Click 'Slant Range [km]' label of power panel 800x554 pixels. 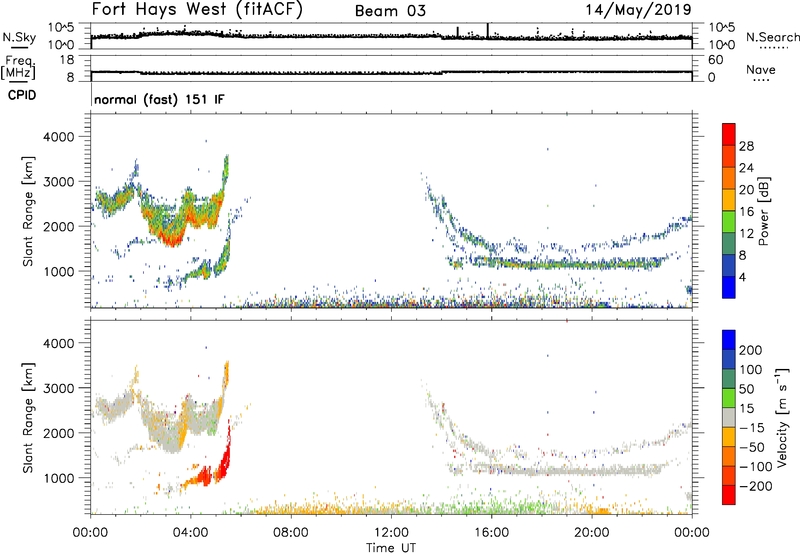(x=28, y=211)
